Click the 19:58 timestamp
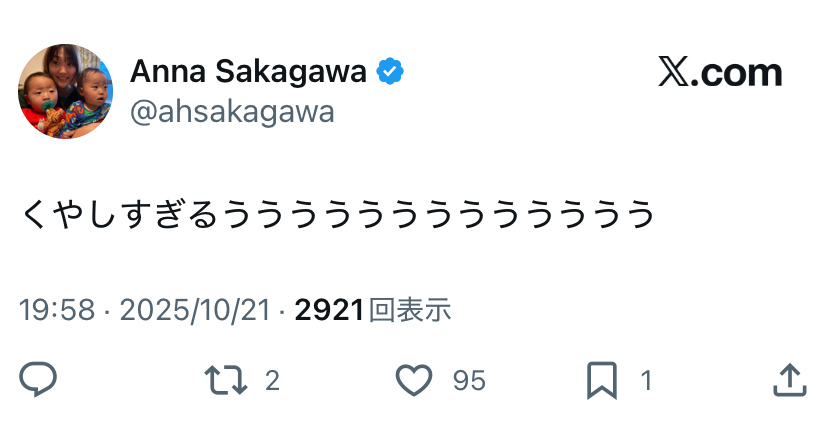This screenshot has width=828, height=433. tap(57, 310)
